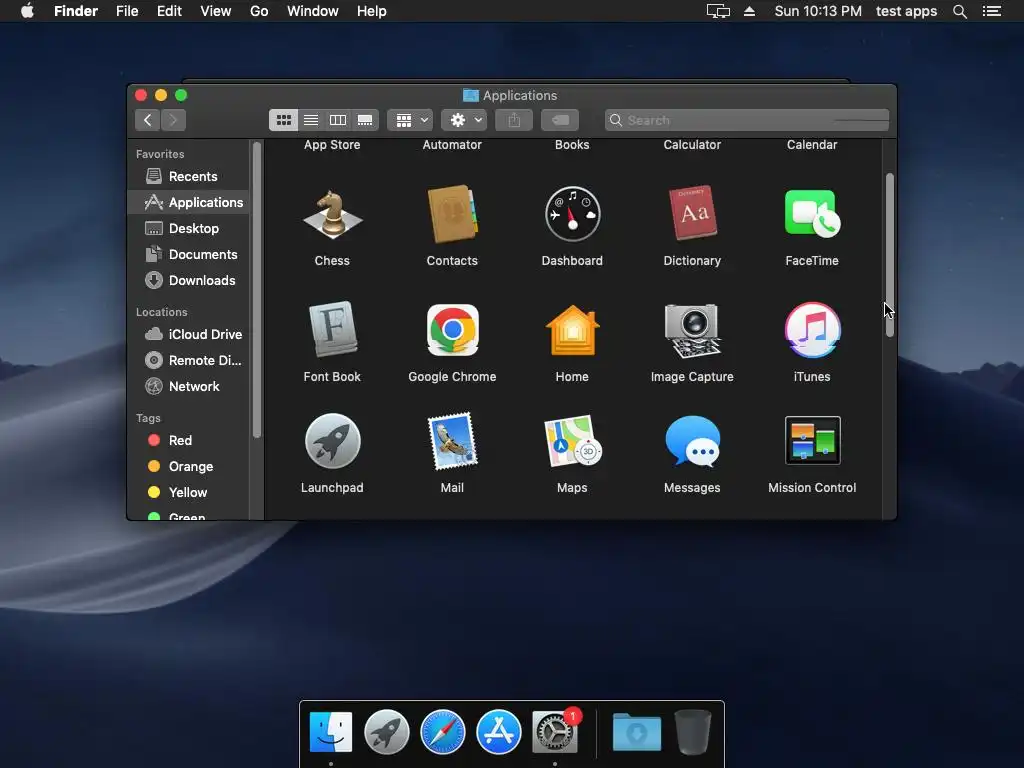Go forward in Finder history
This screenshot has height=768, width=1024.
pos(173,120)
